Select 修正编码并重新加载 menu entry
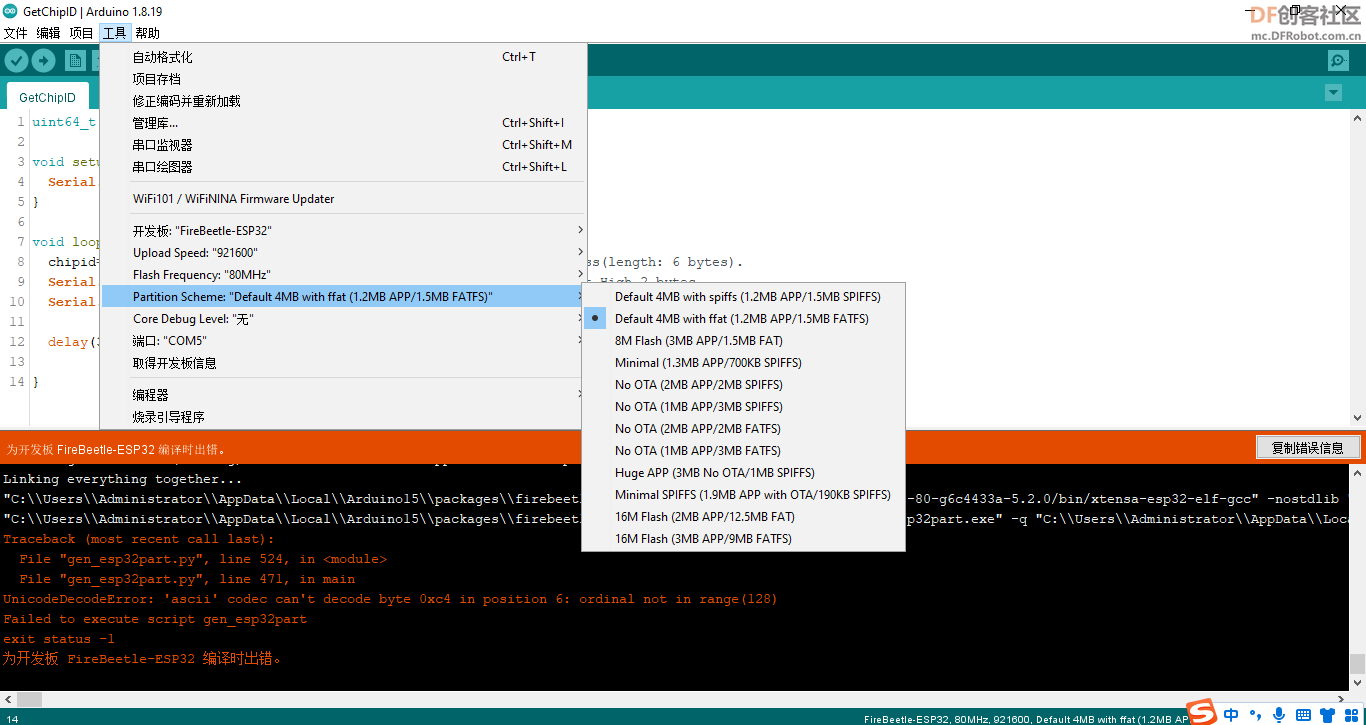Image resolution: width=1366 pixels, height=725 pixels. pos(342,101)
